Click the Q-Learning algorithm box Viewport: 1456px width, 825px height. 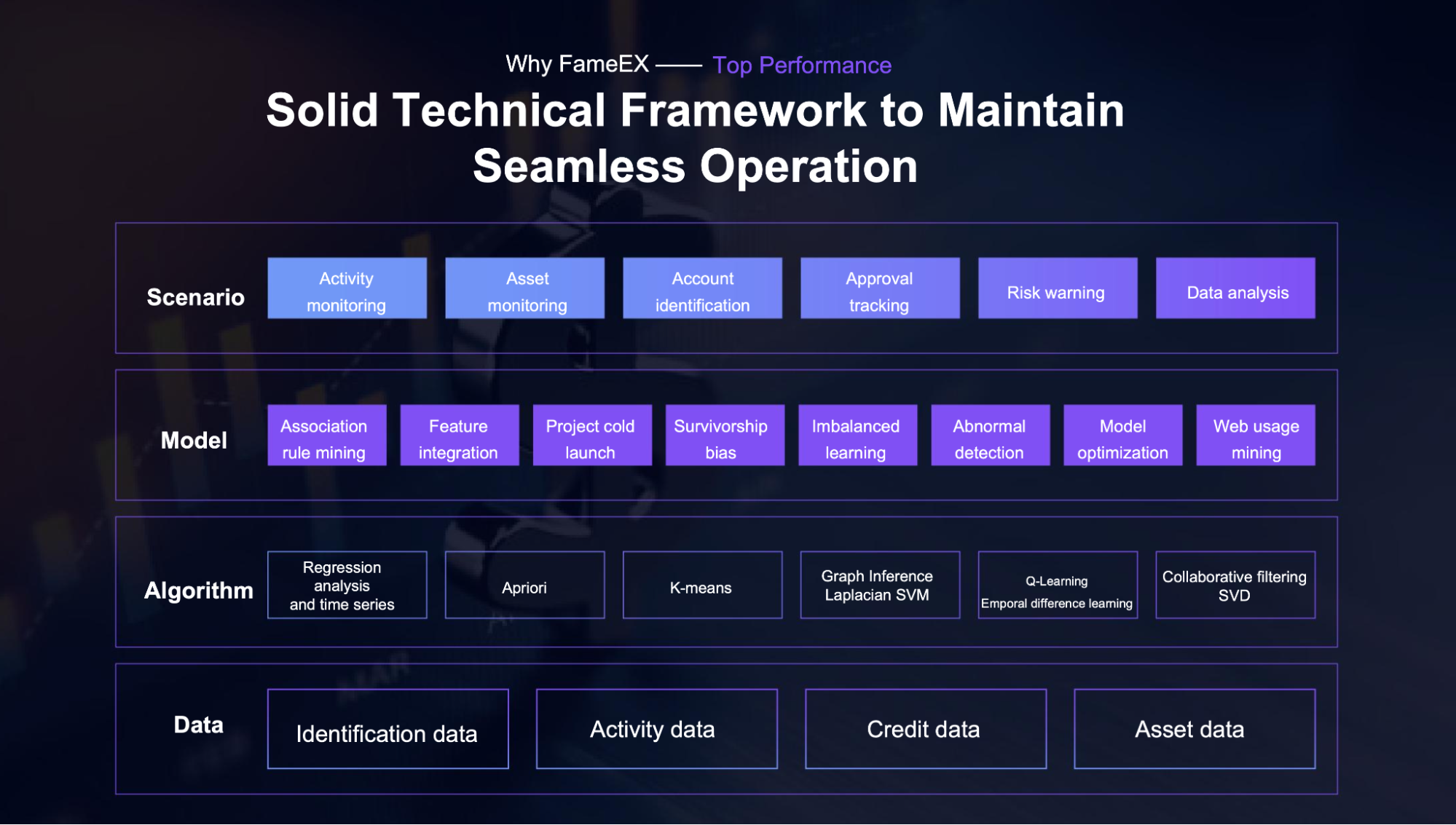(x=1058, y=585)
